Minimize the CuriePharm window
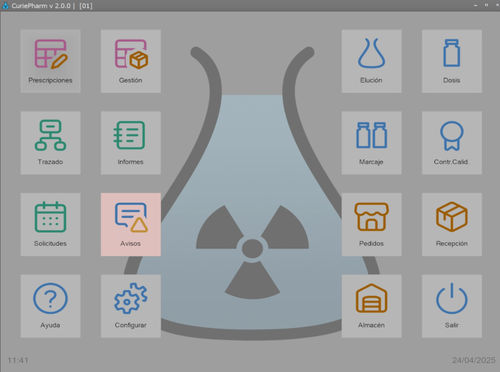Image resolution: width=500 pixels, height=372 pixels. pyautogui.click(x=476, y=5)
